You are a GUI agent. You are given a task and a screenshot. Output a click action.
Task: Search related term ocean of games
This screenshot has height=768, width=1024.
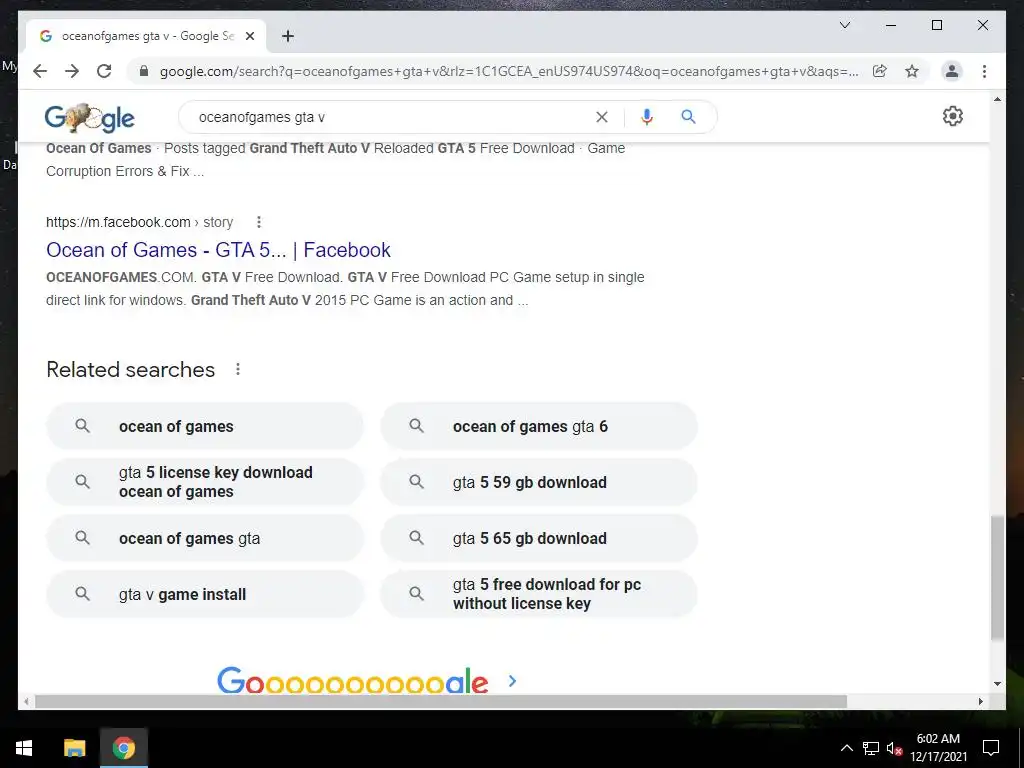[204, 426]
